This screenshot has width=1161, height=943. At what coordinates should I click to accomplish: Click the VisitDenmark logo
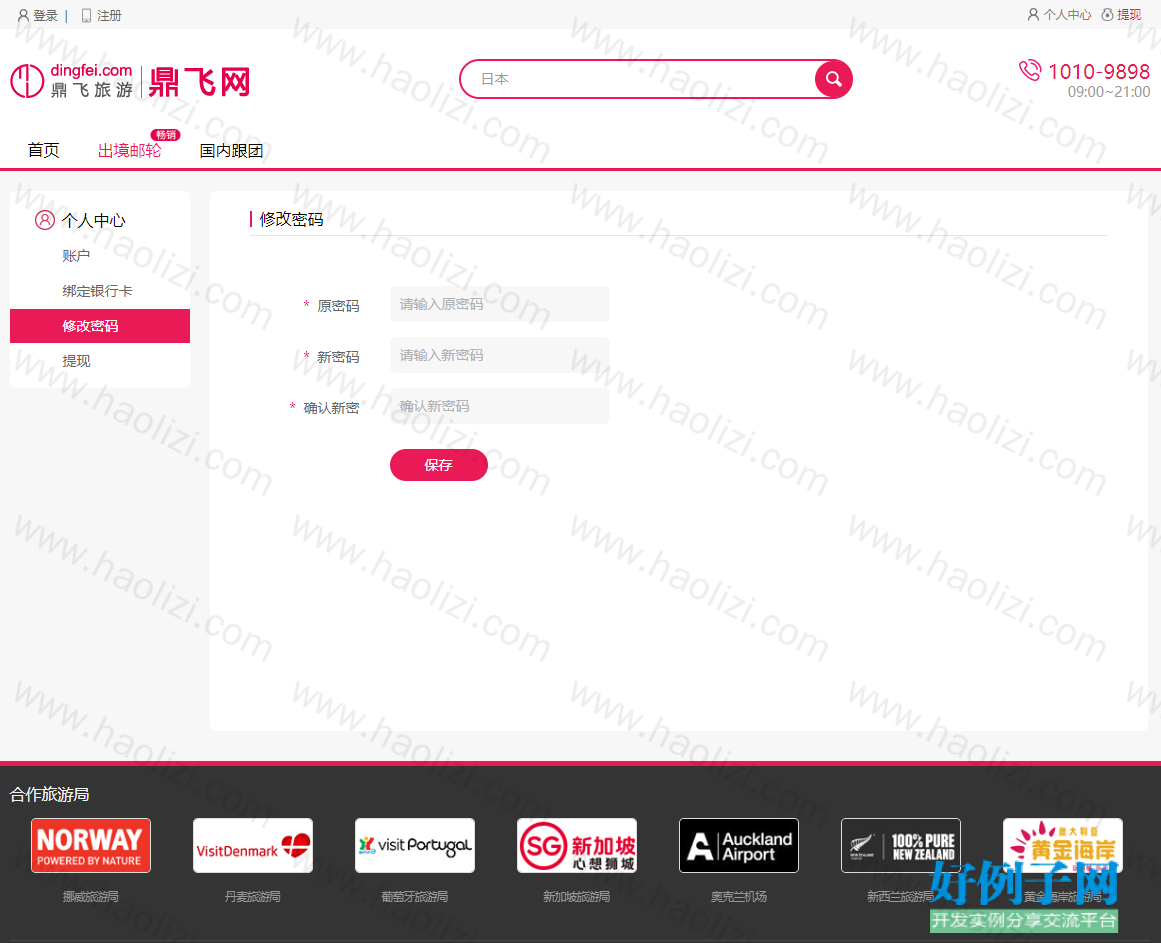click(x=252, y=845)
